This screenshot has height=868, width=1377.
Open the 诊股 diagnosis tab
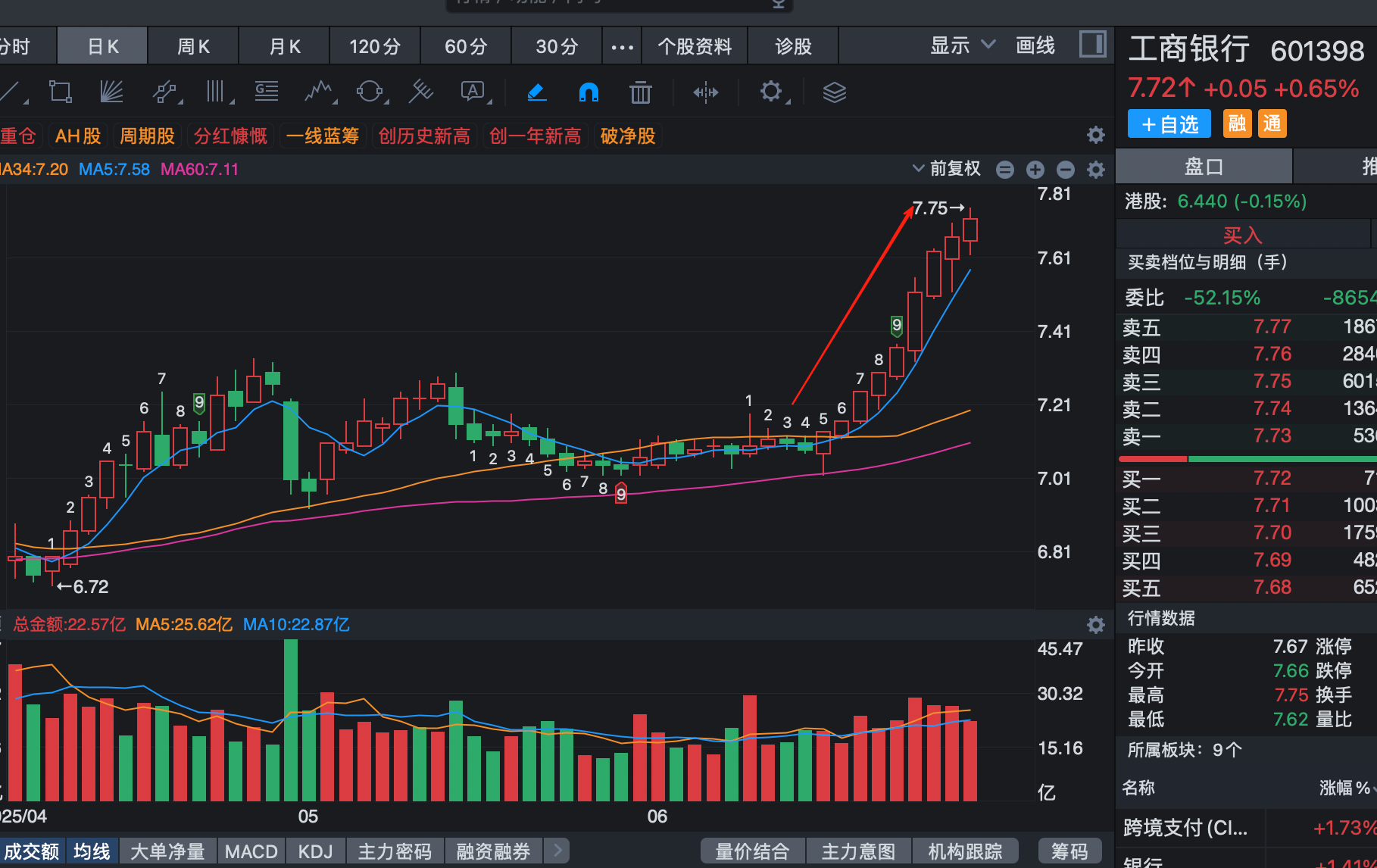tap(793, 47)
